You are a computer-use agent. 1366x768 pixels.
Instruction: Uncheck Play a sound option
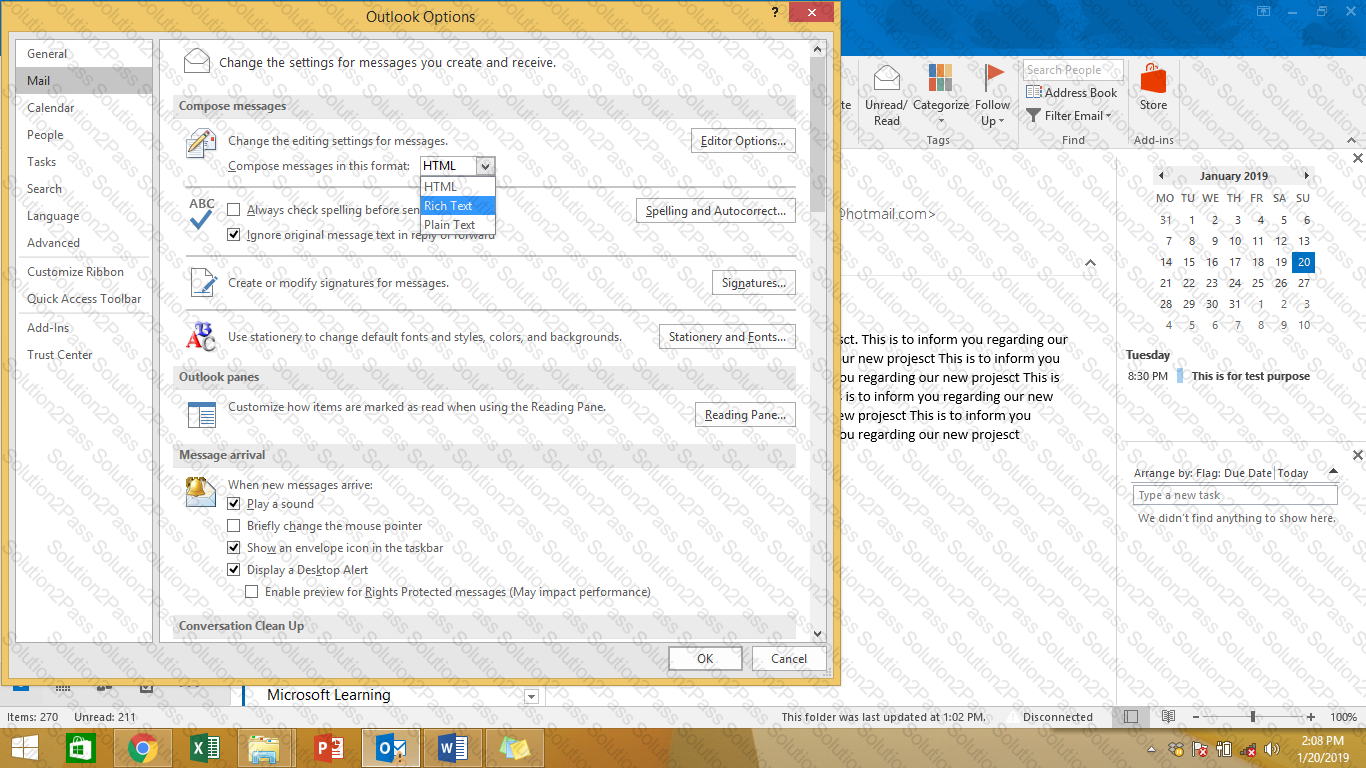(234, 504)
